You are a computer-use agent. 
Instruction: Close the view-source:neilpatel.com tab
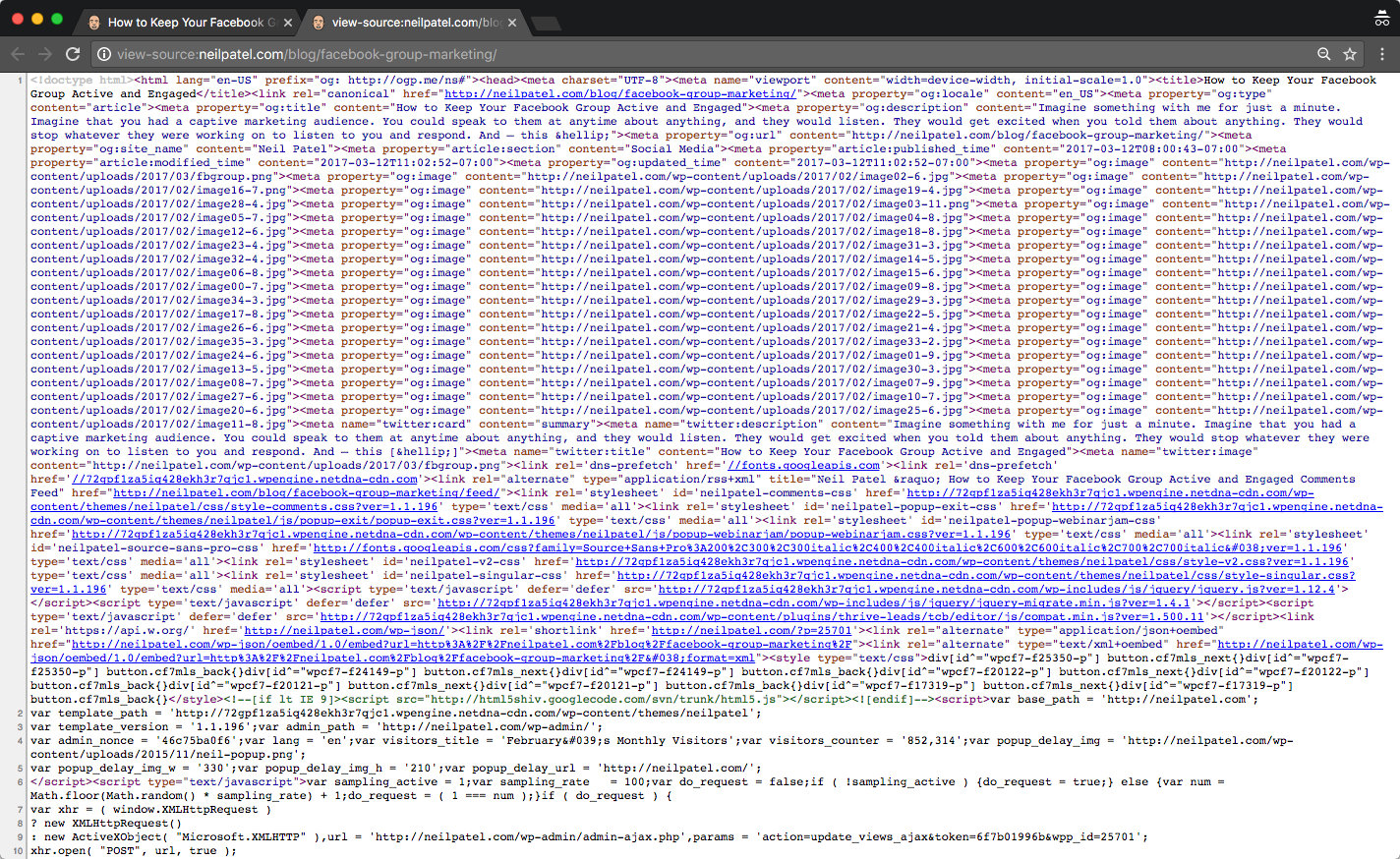pyautogui.click(x=512, y=22)
